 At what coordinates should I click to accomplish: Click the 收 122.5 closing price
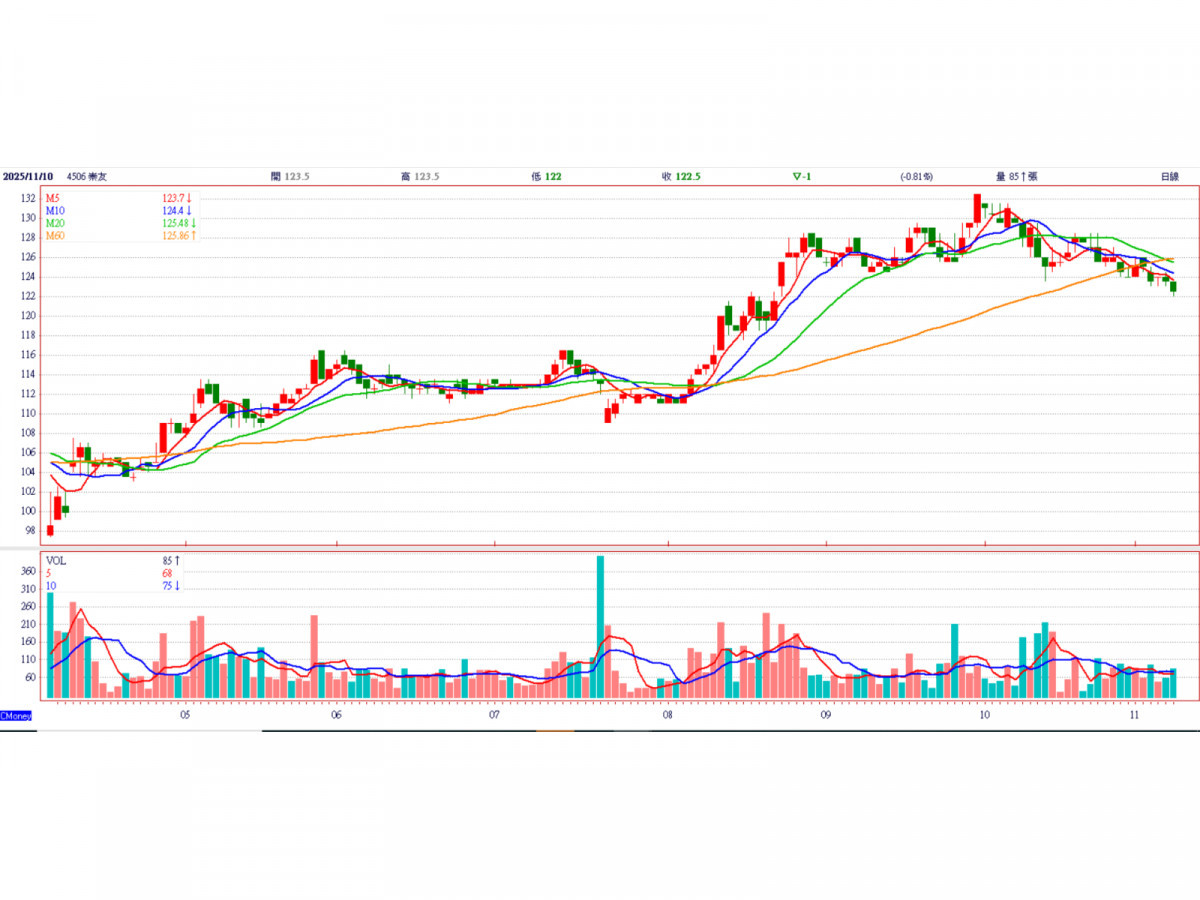coord(680,177)
